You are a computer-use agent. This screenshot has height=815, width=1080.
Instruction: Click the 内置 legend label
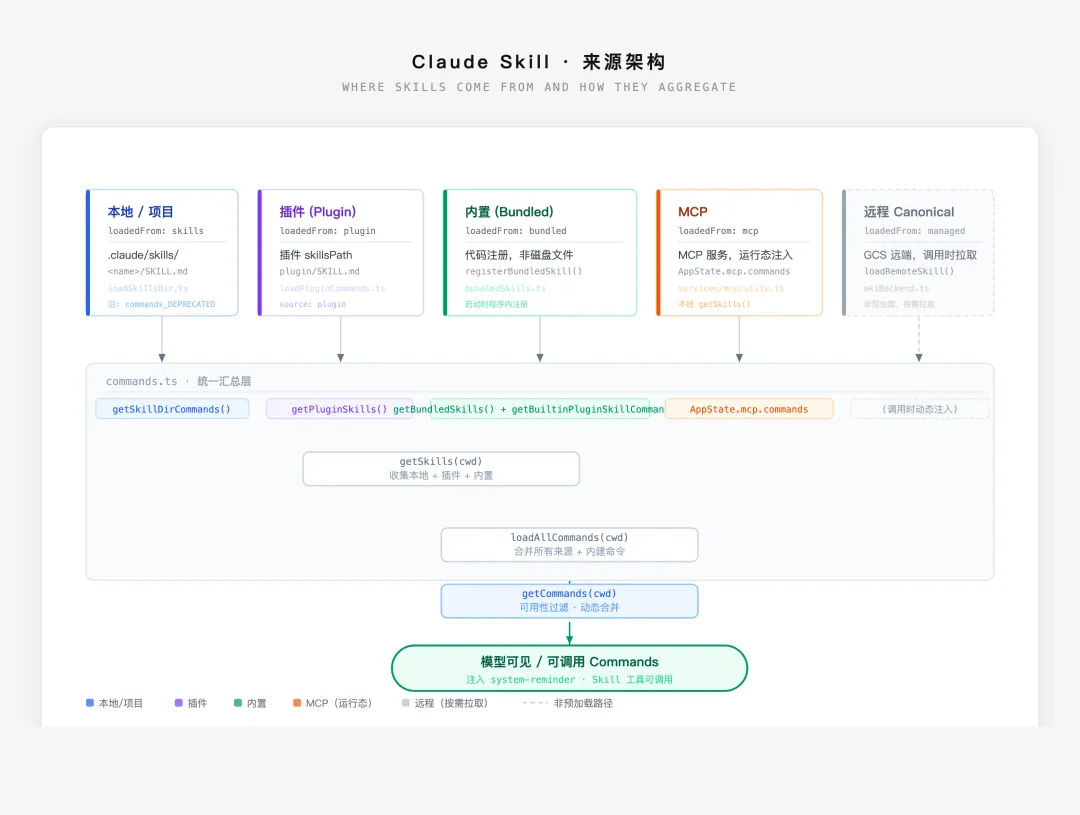256,703
